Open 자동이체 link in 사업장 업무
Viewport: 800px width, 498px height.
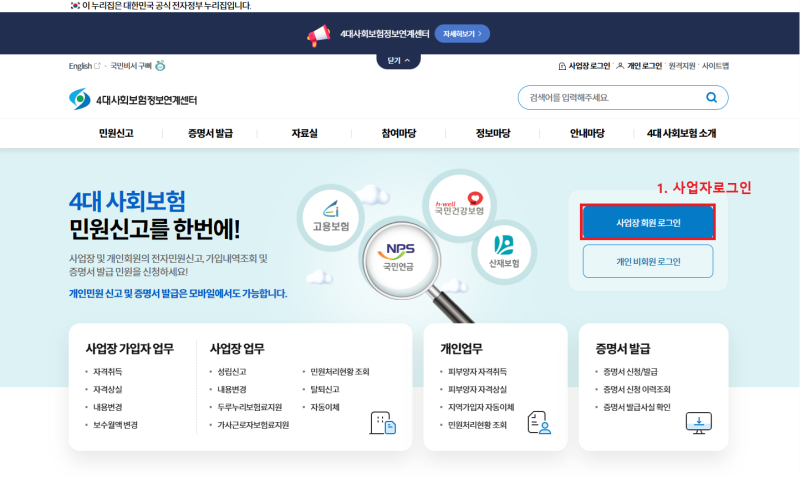[325, 407]
